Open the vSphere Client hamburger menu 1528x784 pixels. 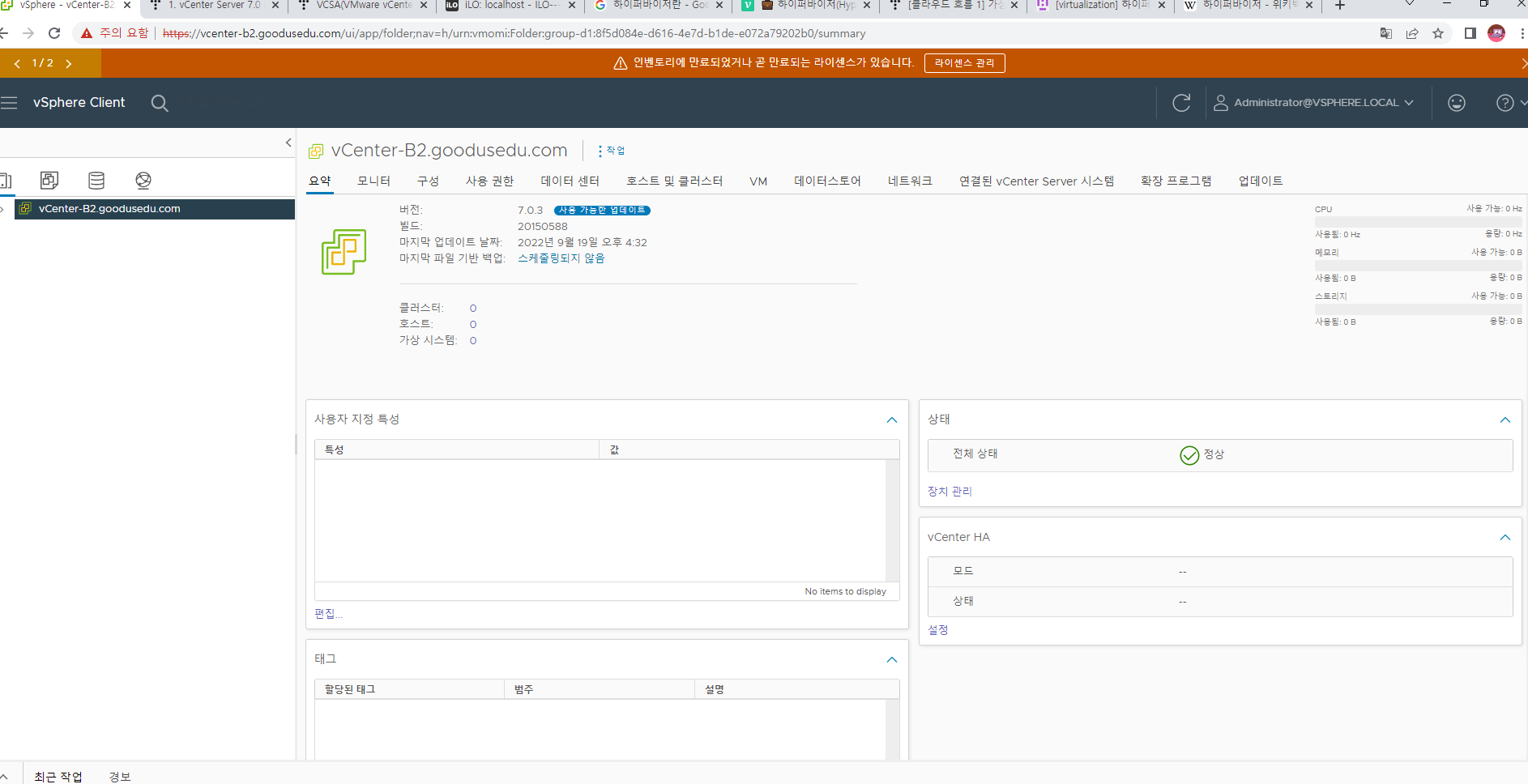point(9,103)
